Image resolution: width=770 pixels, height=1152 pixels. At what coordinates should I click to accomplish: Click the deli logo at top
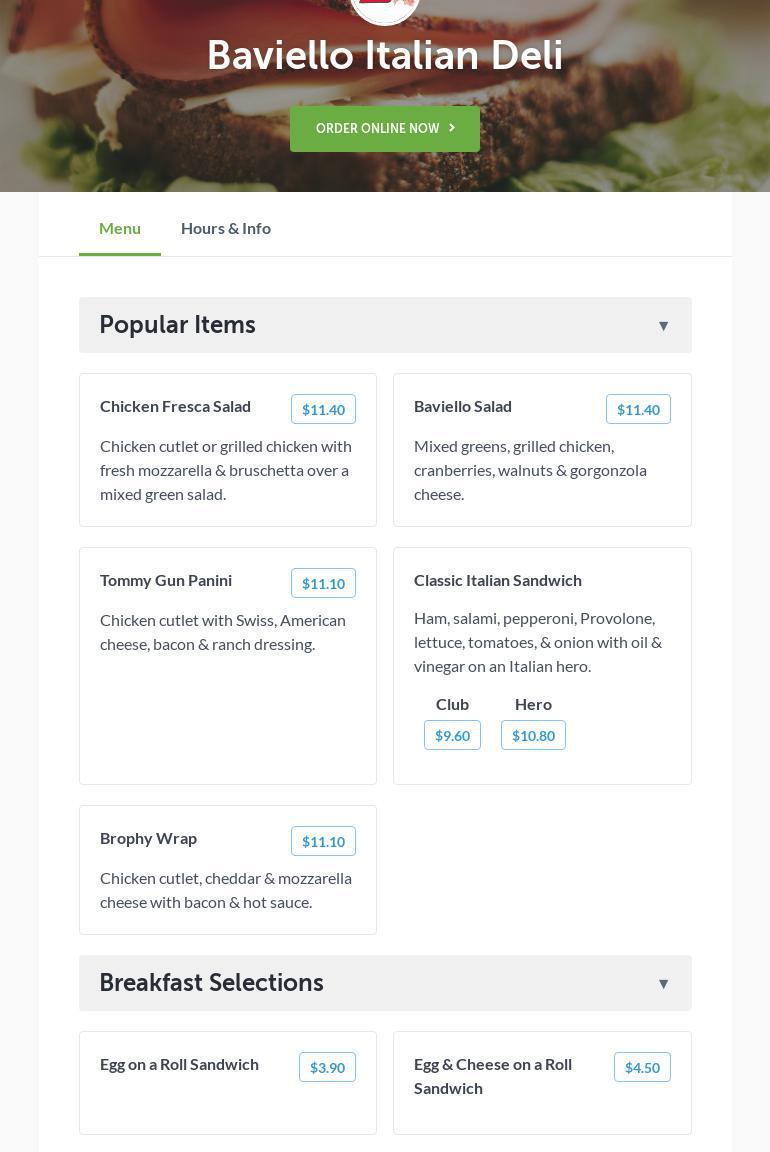click(385, 8)
